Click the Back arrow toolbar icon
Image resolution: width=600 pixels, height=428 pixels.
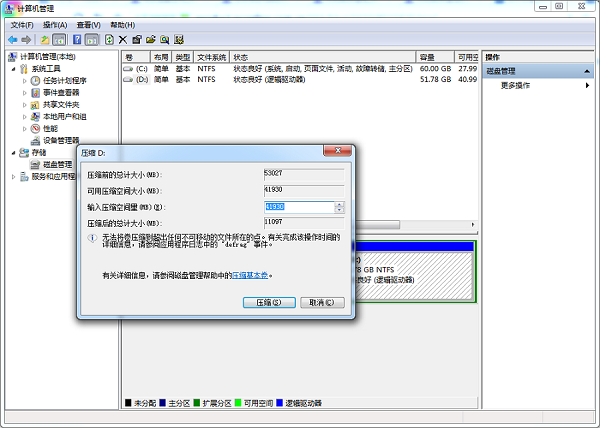(12, 39)
